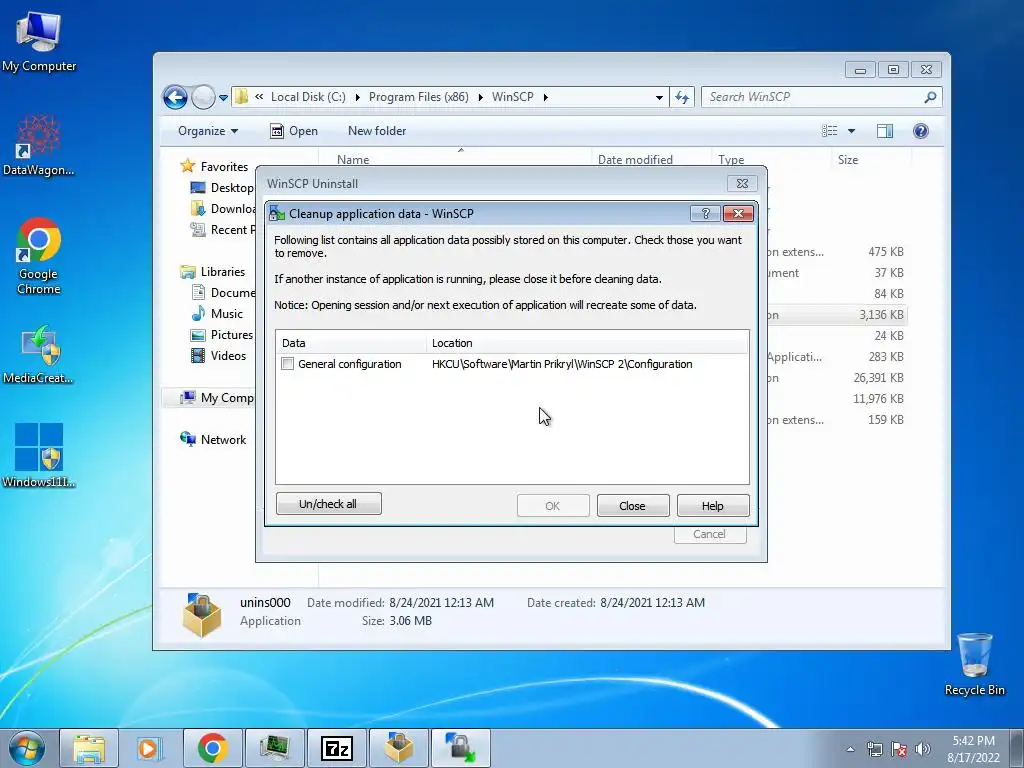Click New folder in Explorer toolbar
This screenshot has width=1024, height=768.
[x=377, y=131]
